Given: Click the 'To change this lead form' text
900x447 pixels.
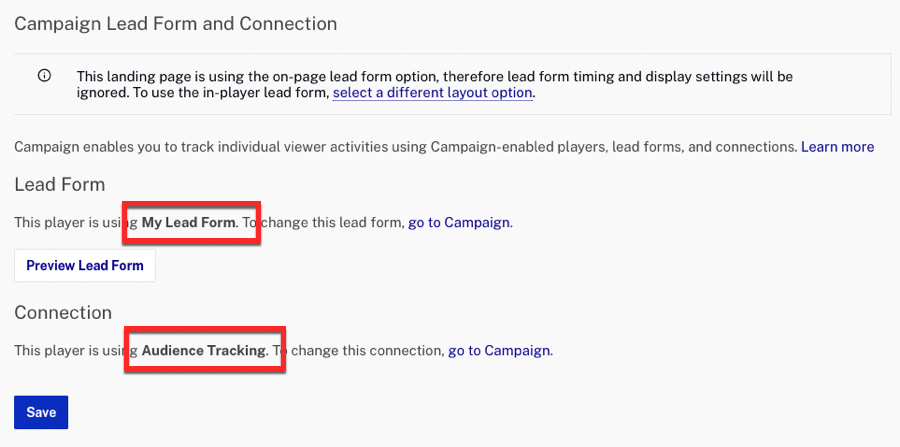Looking at the screenshot, I should (322, 223).
